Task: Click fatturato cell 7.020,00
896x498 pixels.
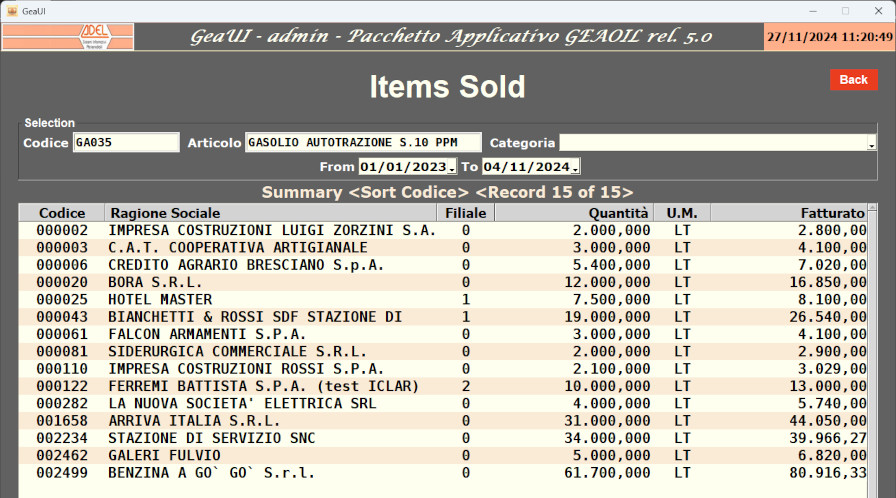Action: [x=832, y=265]
